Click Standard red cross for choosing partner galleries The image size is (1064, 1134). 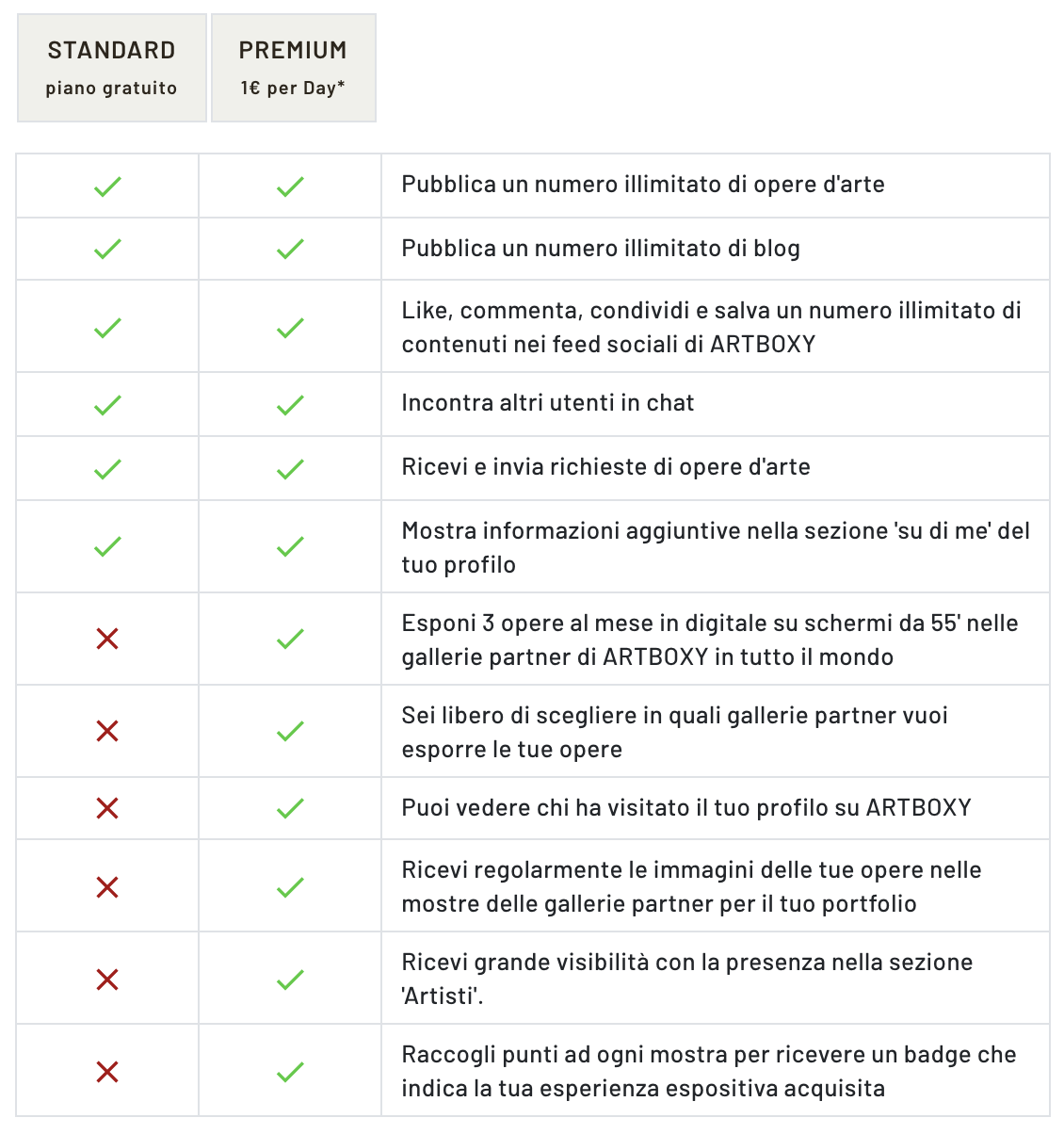pyautogui.click(x=108, y=731)
